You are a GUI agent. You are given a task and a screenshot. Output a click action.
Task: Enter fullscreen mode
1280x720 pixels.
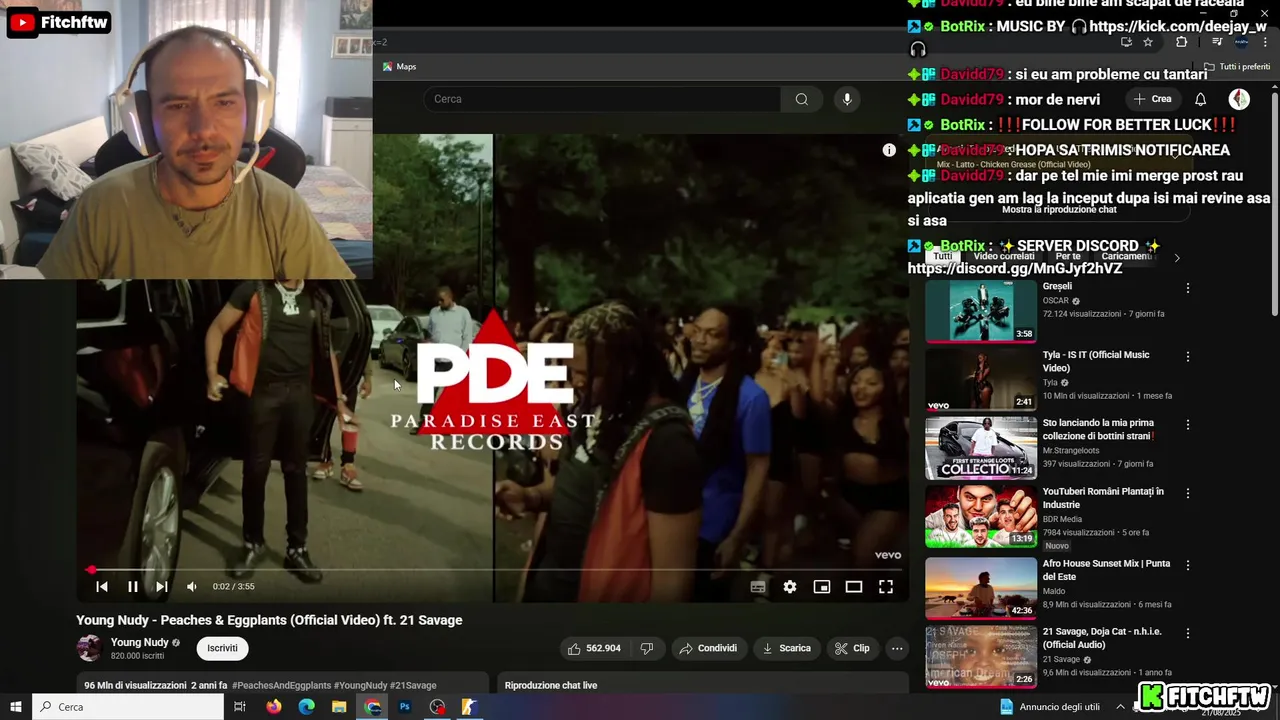pos(886,587)
